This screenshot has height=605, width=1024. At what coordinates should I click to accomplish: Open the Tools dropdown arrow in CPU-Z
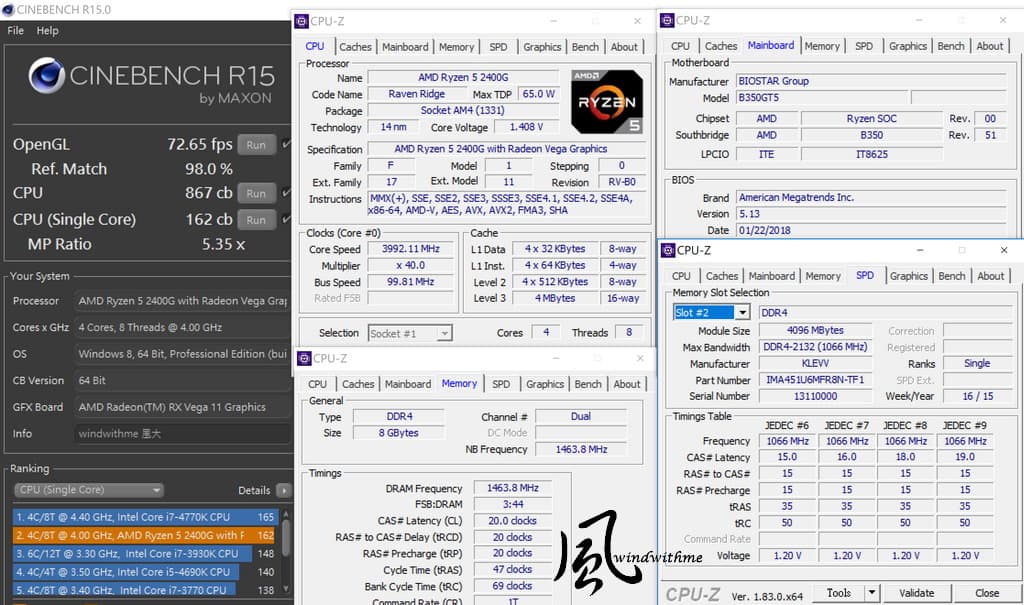pyautogui.click(x=871, y=593)
